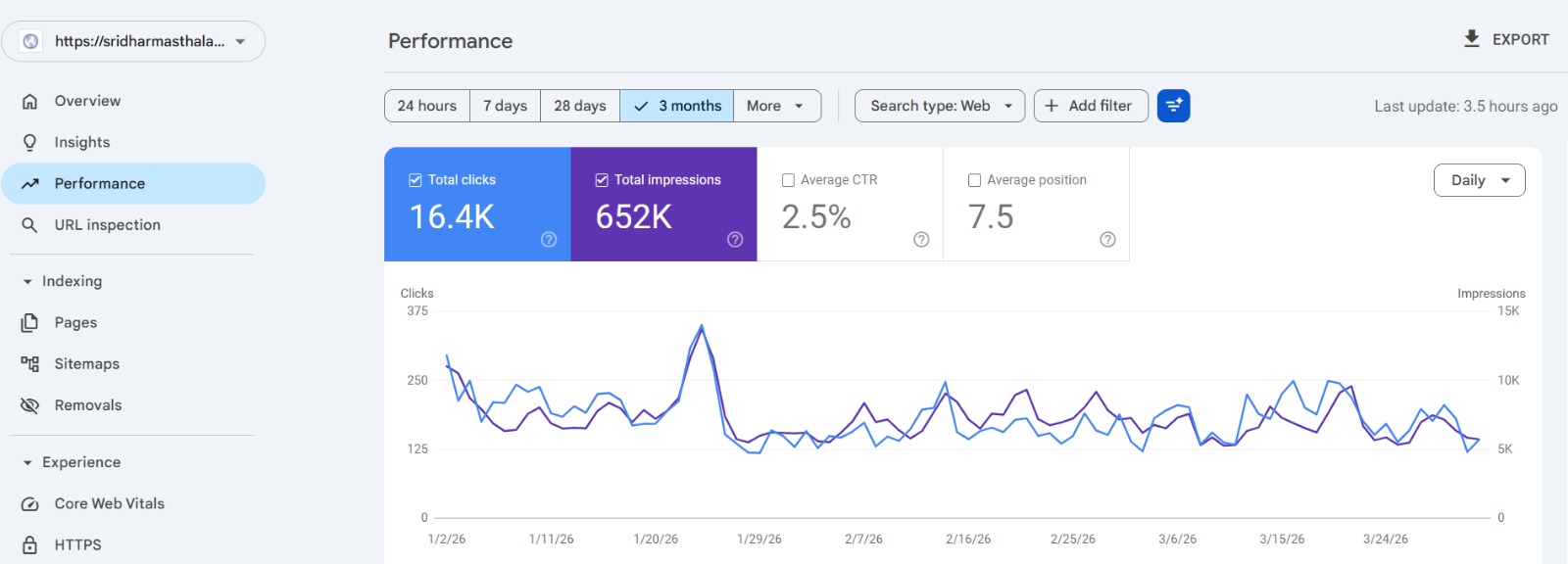The height and width of the screenshot is (564, 1568).
Task: Click the Export download icon
Action: coord(1471,39)
